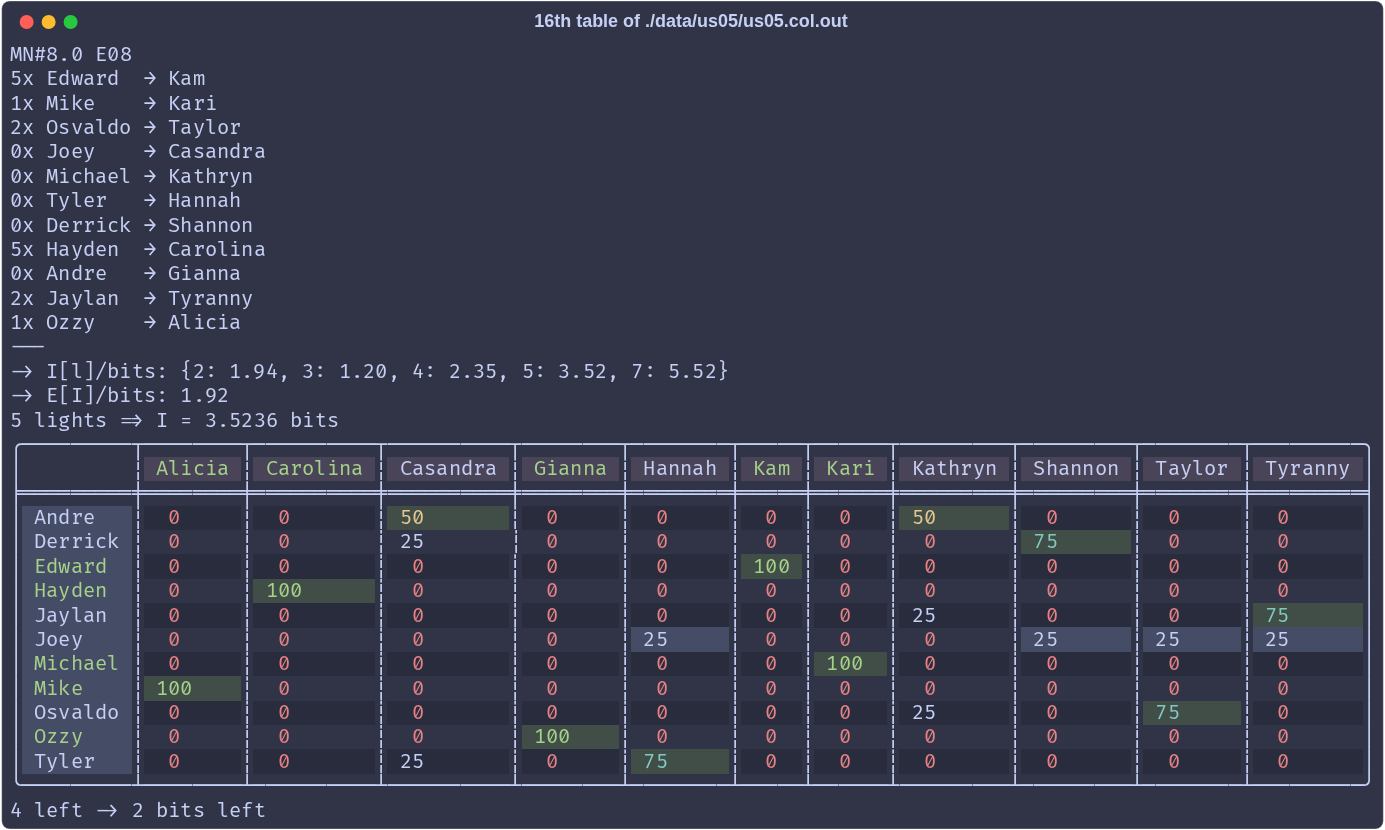This screenshot has height=830, width=1385.
Task: Click the 'Kathryn' table column header
Action: [x=954, y=468]
